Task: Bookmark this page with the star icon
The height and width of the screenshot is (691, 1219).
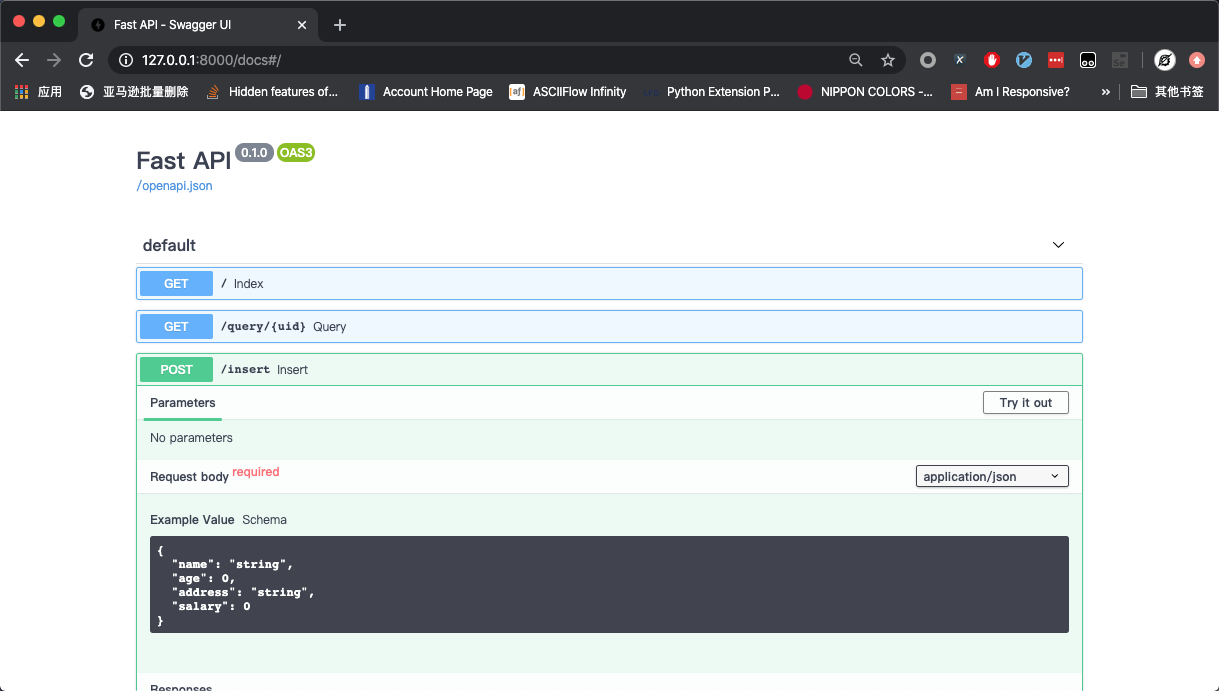Action: (888, 60)
